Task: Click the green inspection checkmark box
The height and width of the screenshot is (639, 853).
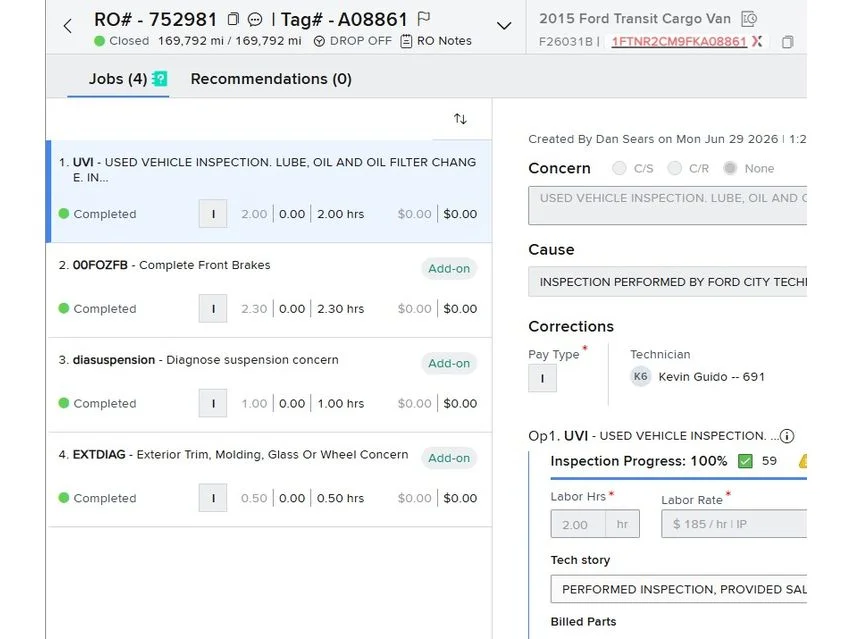Action: point(745,461)
